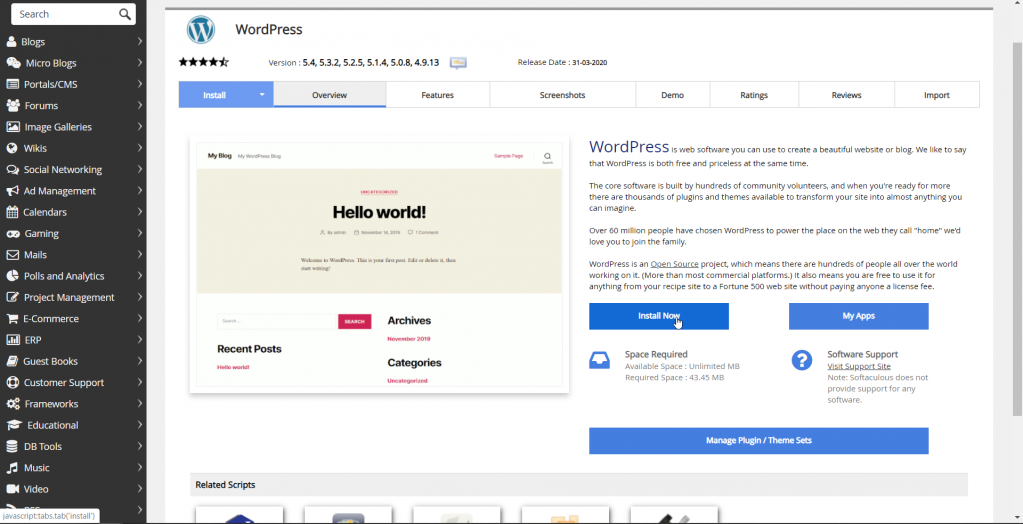Click the Wikis globe icon
Screen dimensions: 1023x524
click(x=12, y=148)
